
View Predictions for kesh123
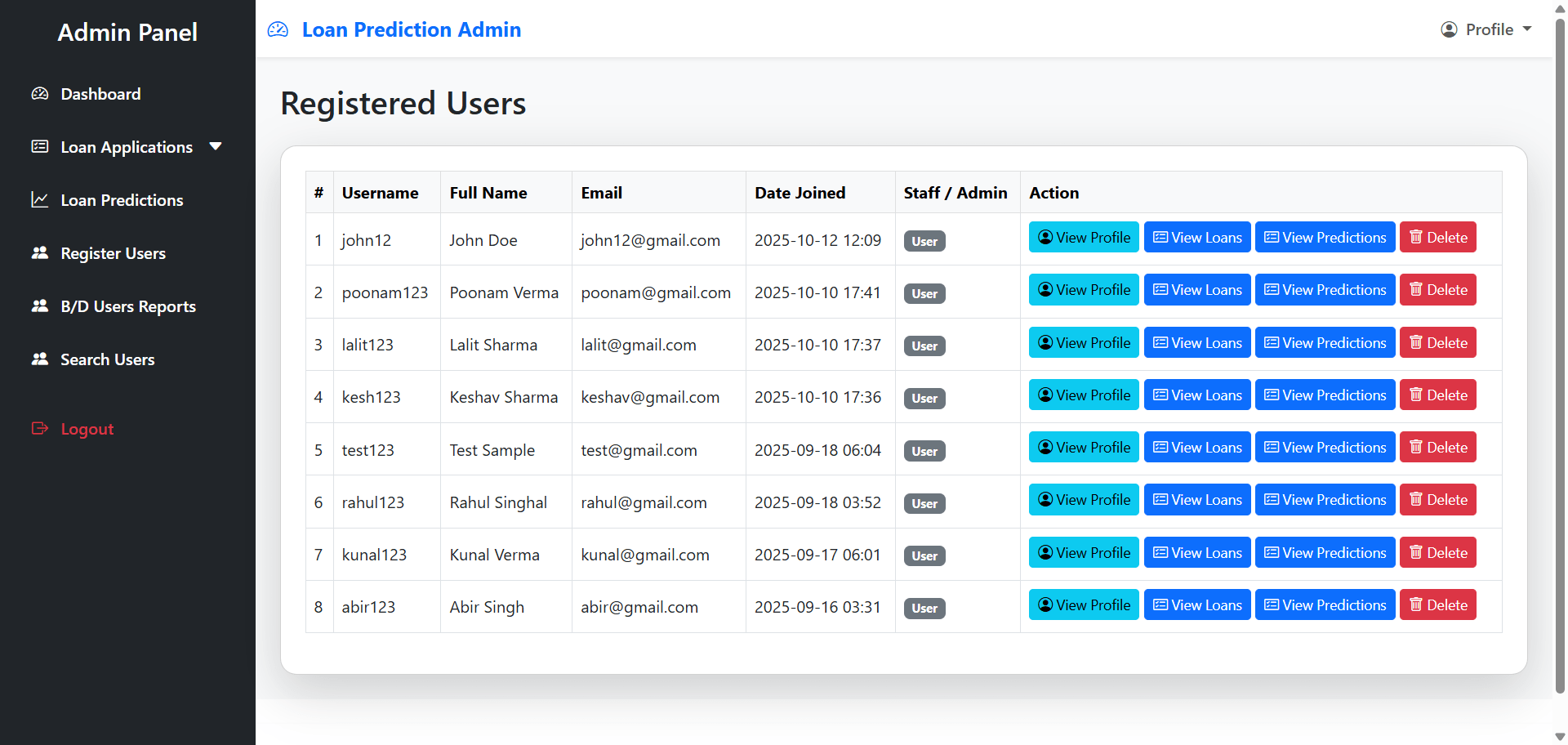click(x=1324, y=395)
